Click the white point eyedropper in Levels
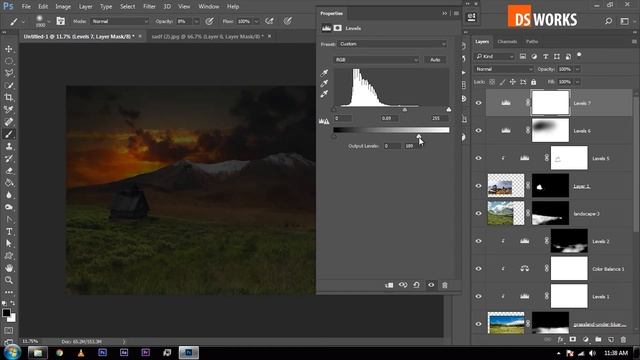This screenshot has height=360, width=640. (324, 94)
